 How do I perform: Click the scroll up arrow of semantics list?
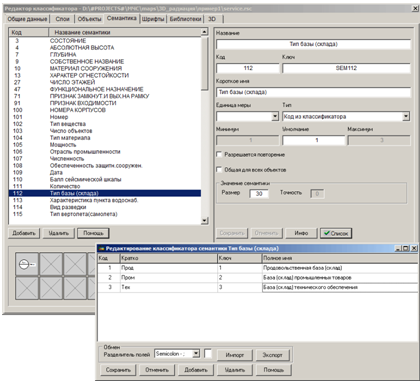point(205,32)
